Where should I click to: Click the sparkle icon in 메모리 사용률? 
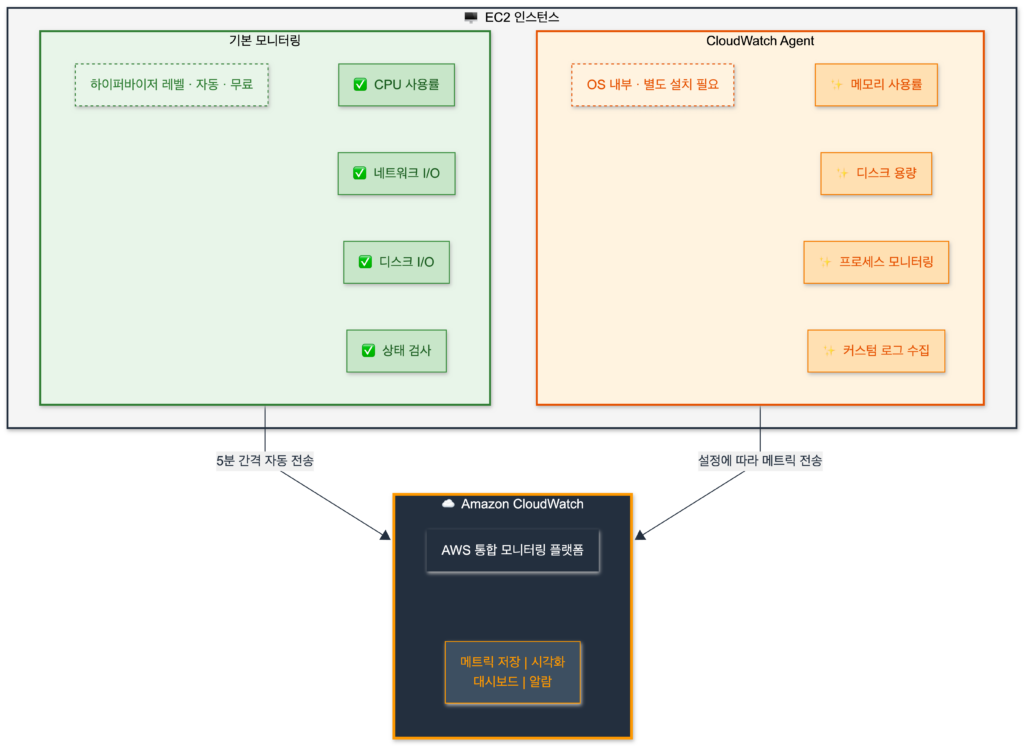(x=837, y=85)
